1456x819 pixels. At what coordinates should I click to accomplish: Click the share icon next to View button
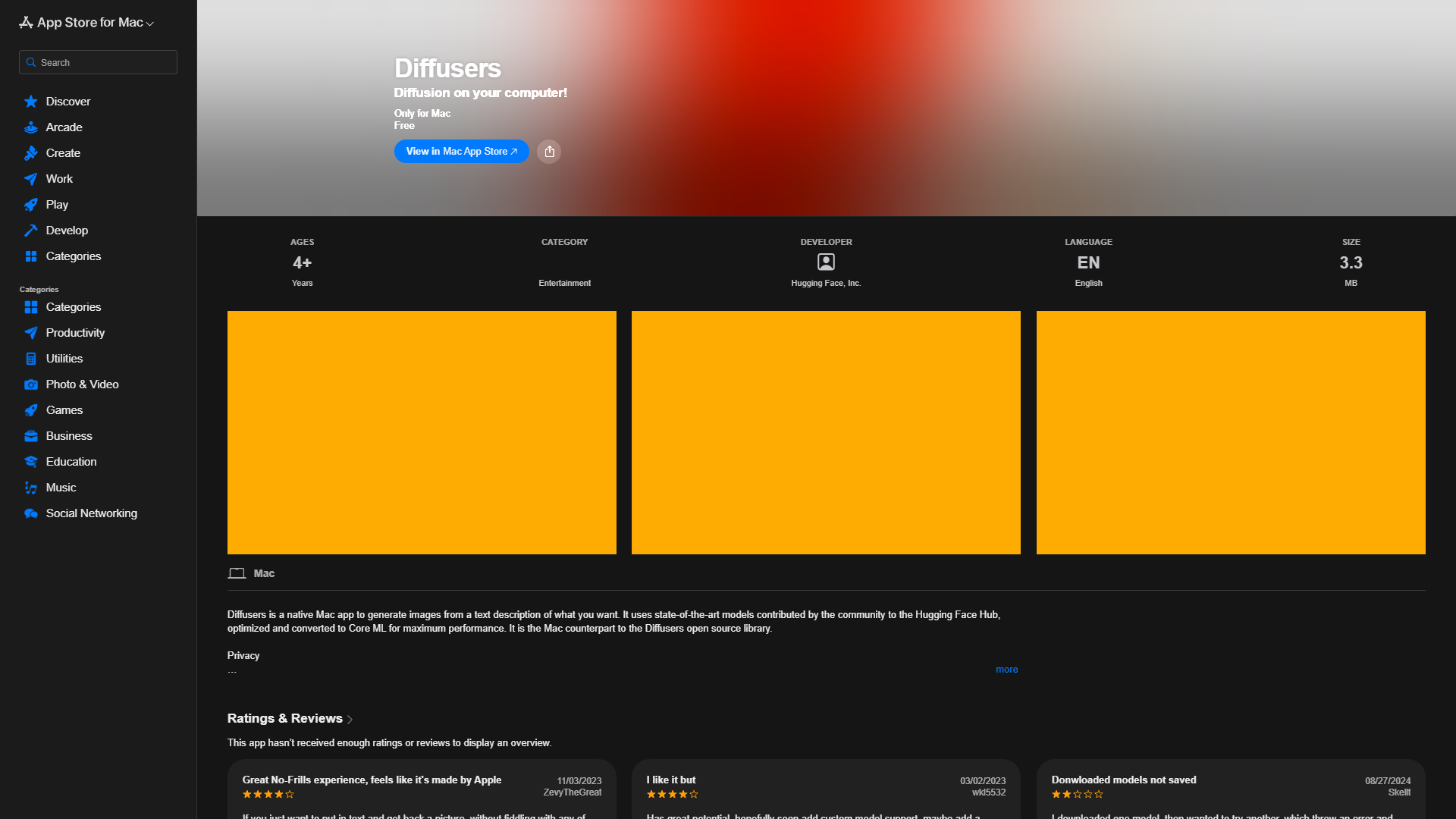pos(549,152)
